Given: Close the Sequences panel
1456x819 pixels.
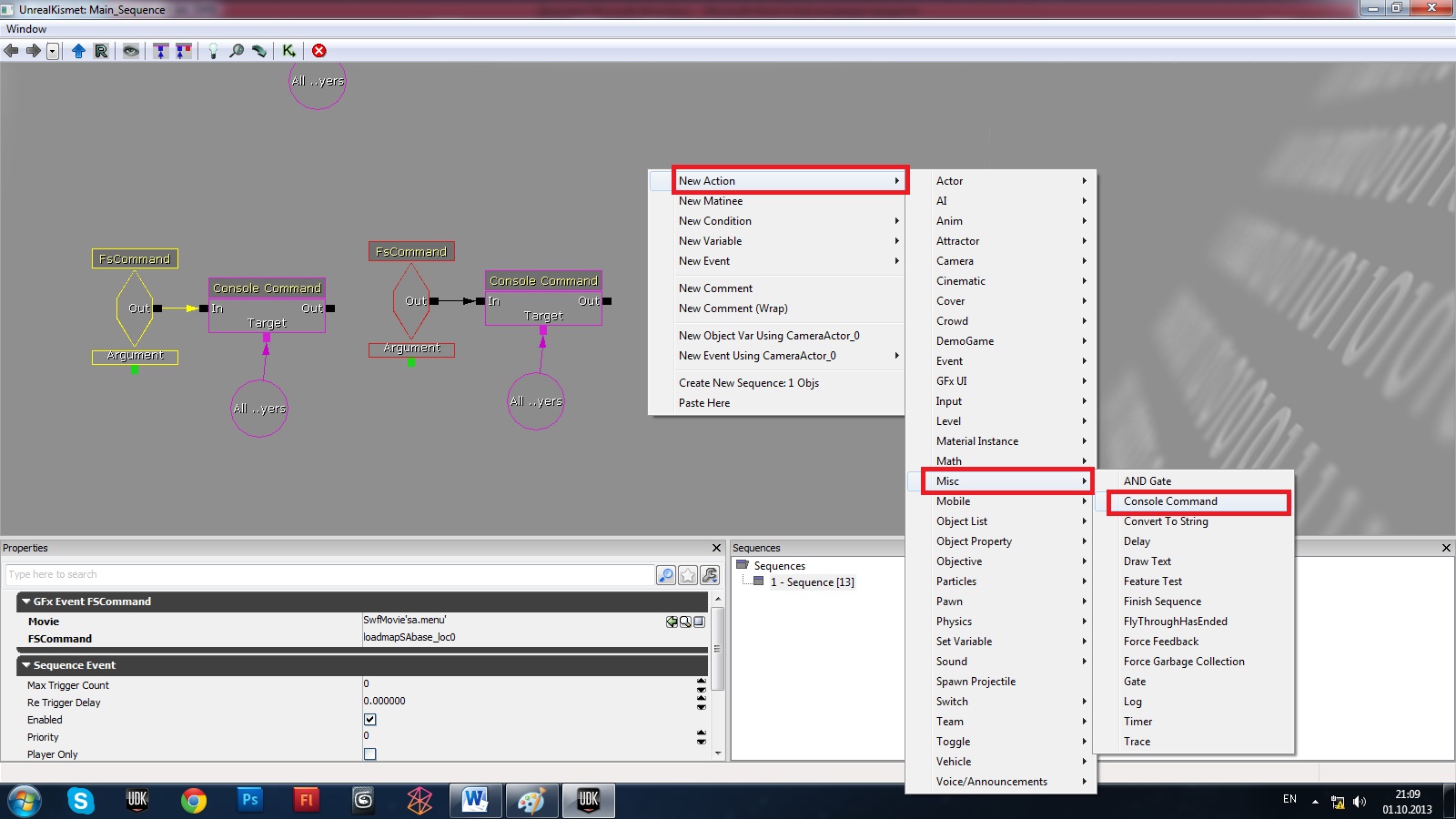Looking at the screenshot, I should click(1446, 548).
